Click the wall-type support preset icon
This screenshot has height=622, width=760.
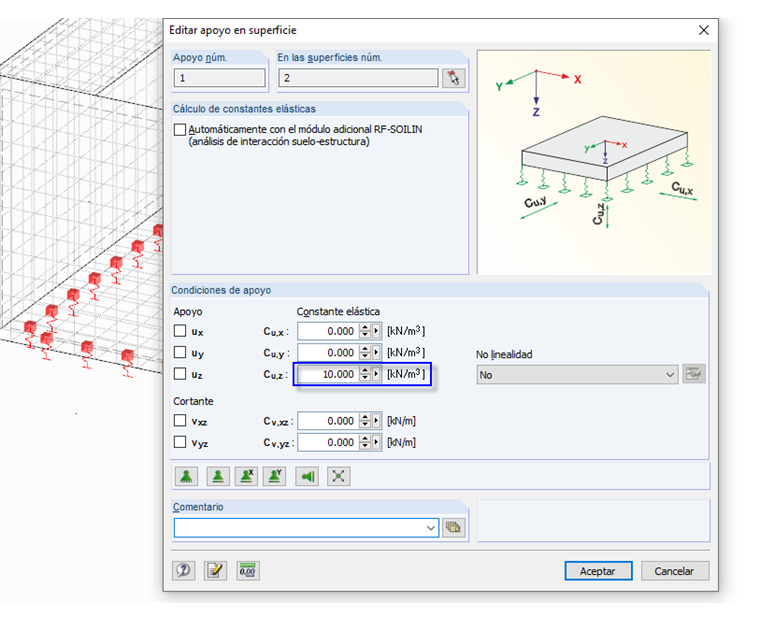pyautogui.click(x=307, y=476)
